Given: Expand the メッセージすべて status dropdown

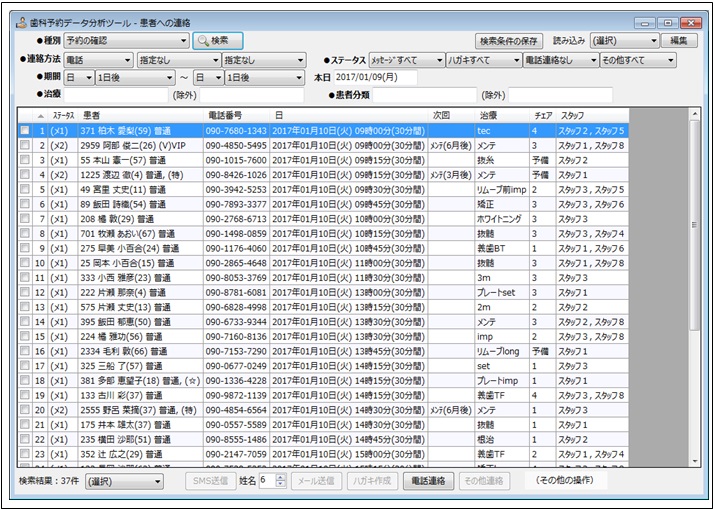Looking at the screenshot, I should coord(407,60).
